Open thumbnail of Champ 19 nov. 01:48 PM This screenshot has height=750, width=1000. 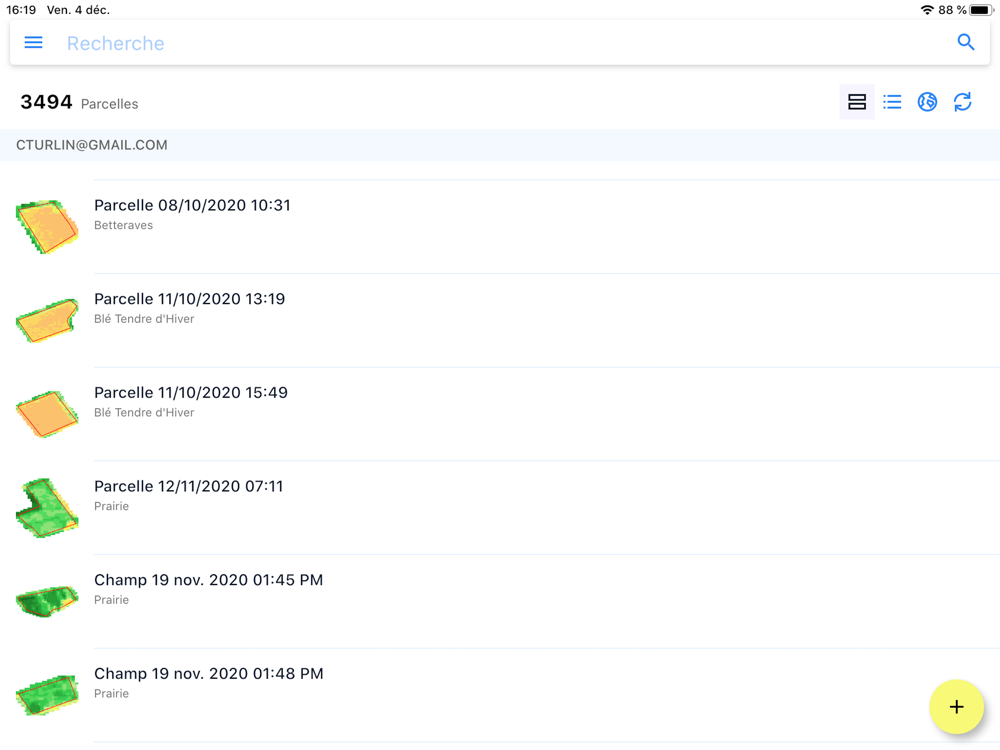pyautogui.click(x=47, y=695)
